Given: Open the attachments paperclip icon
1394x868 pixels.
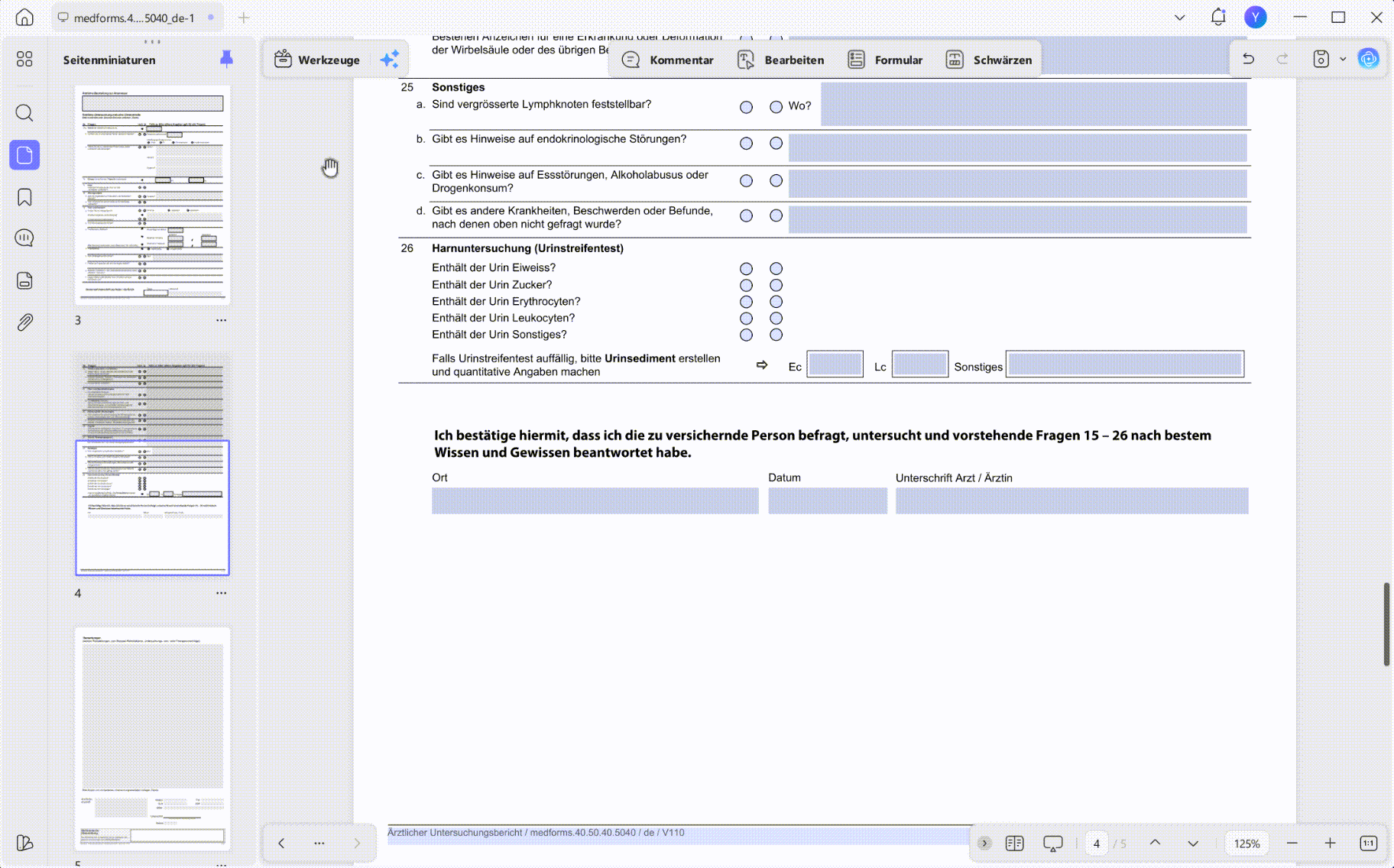Looking at the screenshot, I should (24, 322).
